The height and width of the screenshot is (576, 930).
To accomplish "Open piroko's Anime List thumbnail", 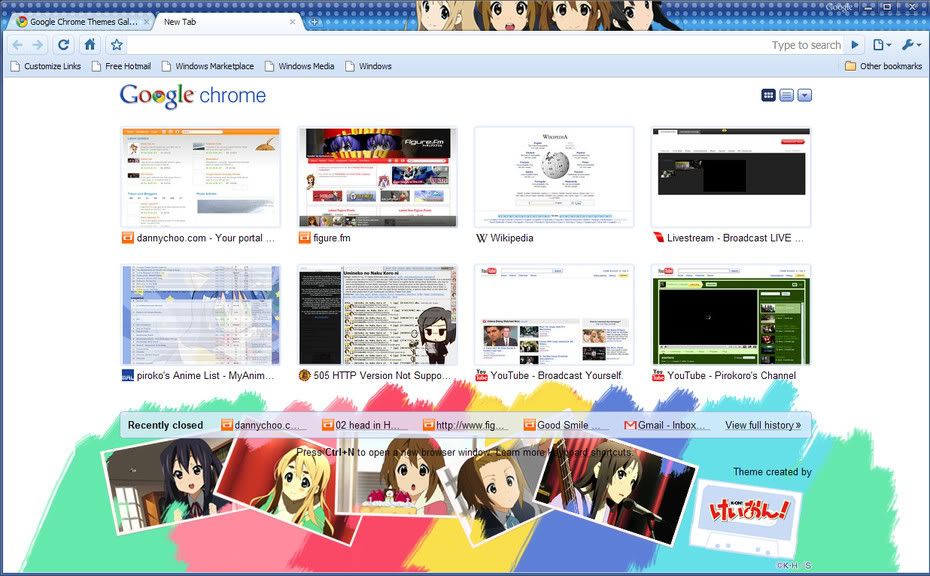I will coord(200,314).
